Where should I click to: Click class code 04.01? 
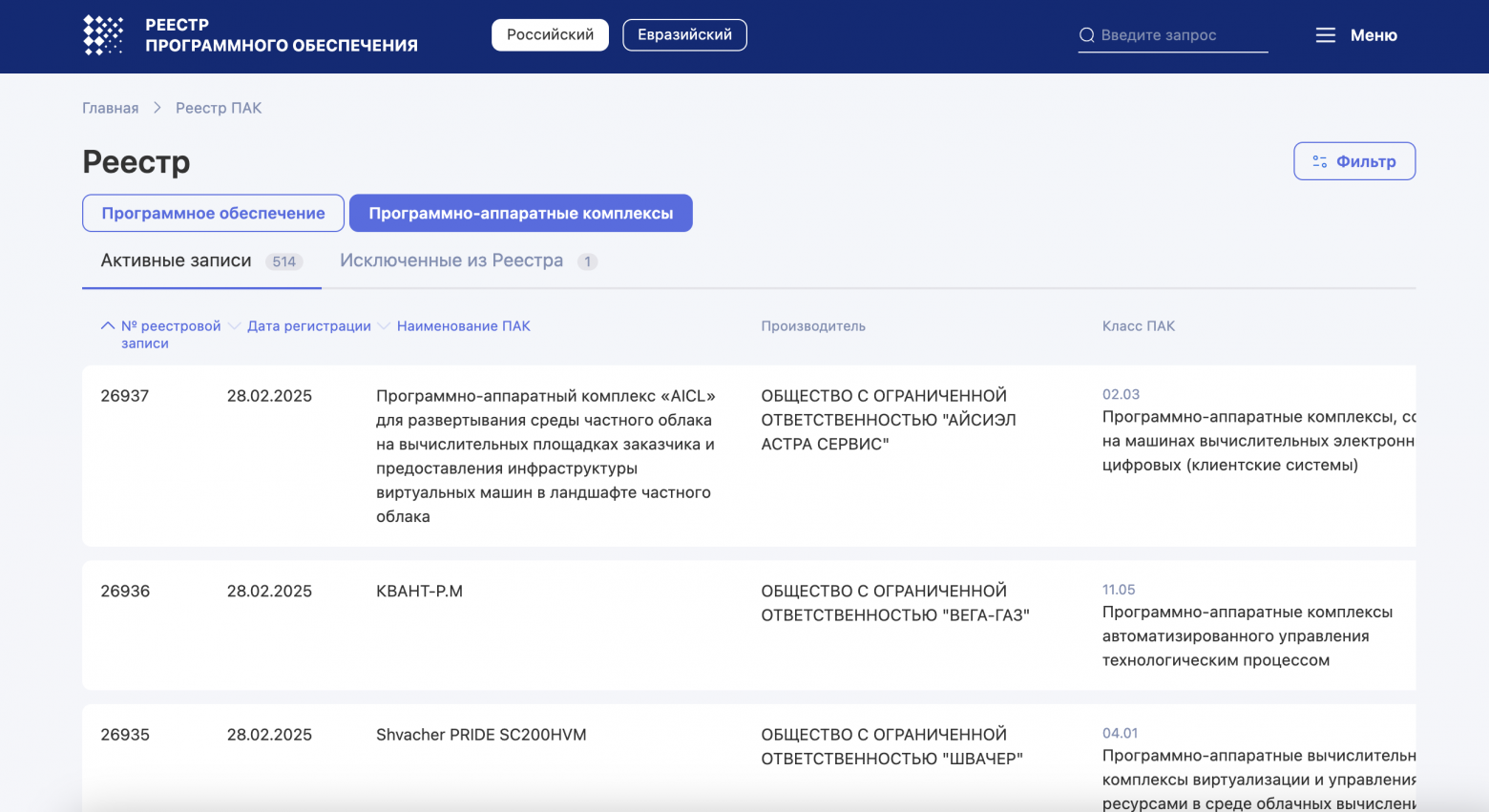(x=1120, y=733)
